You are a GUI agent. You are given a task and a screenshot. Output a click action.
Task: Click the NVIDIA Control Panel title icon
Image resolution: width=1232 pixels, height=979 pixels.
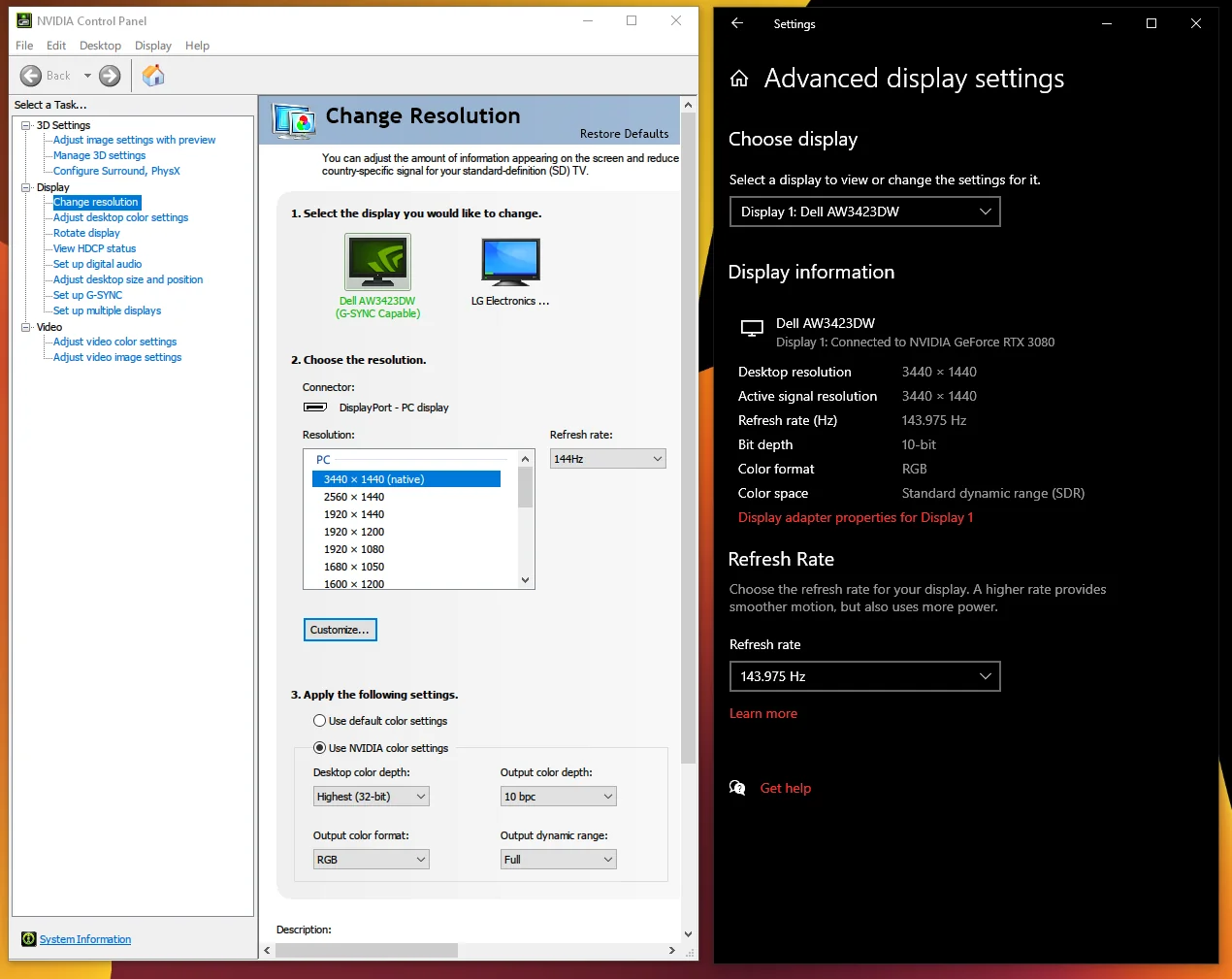coord(24,20)
